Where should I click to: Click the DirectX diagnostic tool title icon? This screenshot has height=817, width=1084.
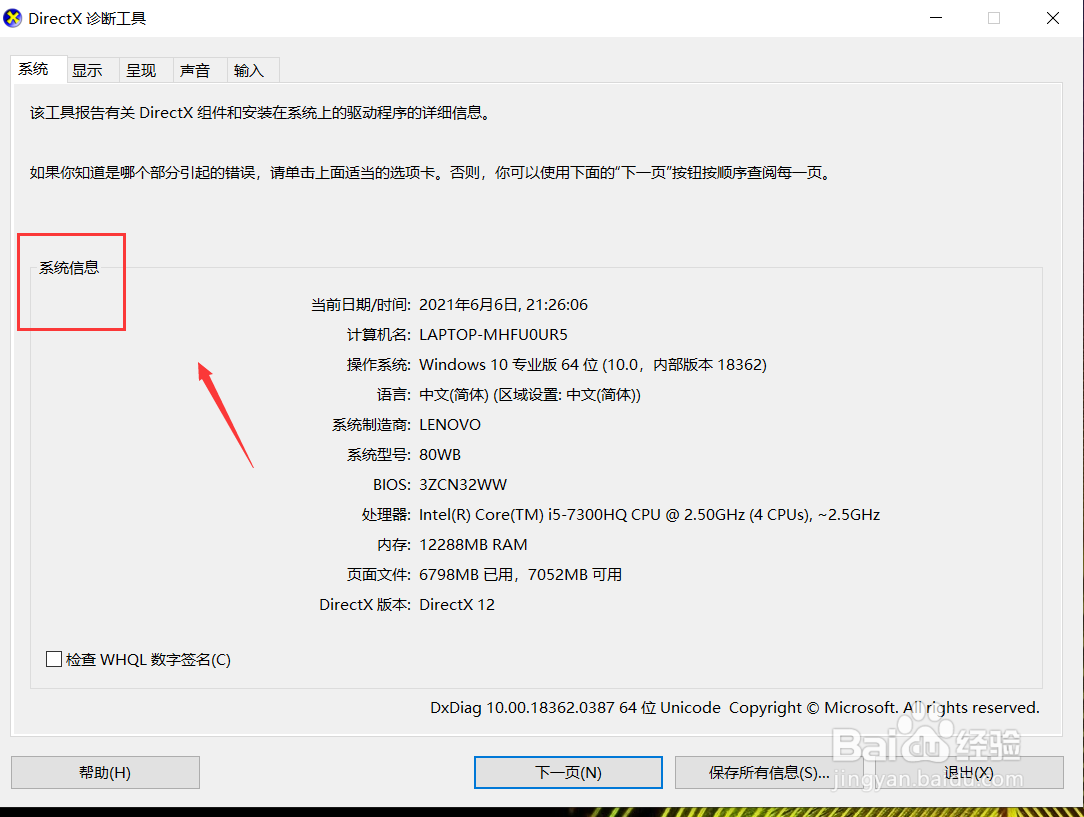(12, 18)
